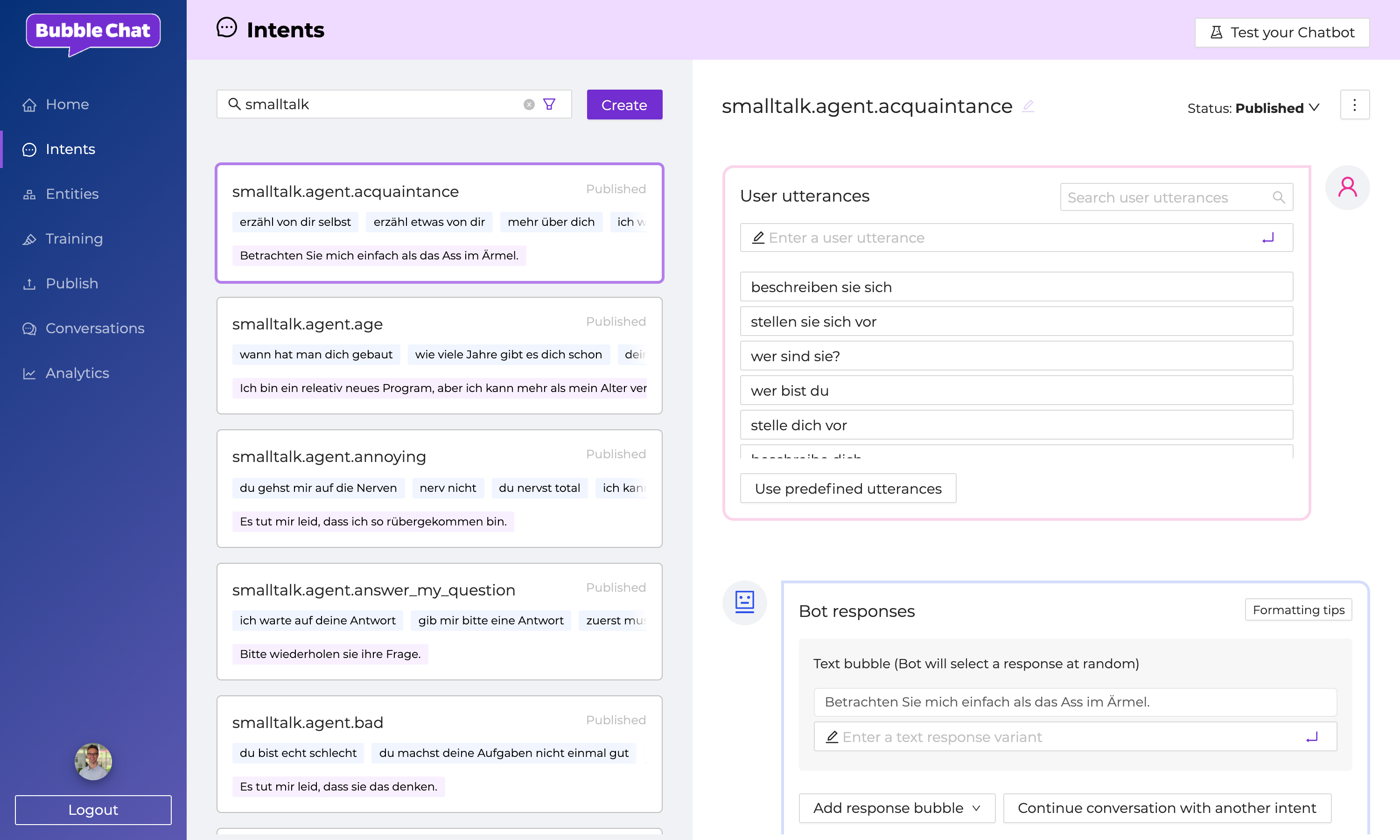Select the Intents speech-bubble icon
This screenshot has width=1400, height=840.
[30, 149]
